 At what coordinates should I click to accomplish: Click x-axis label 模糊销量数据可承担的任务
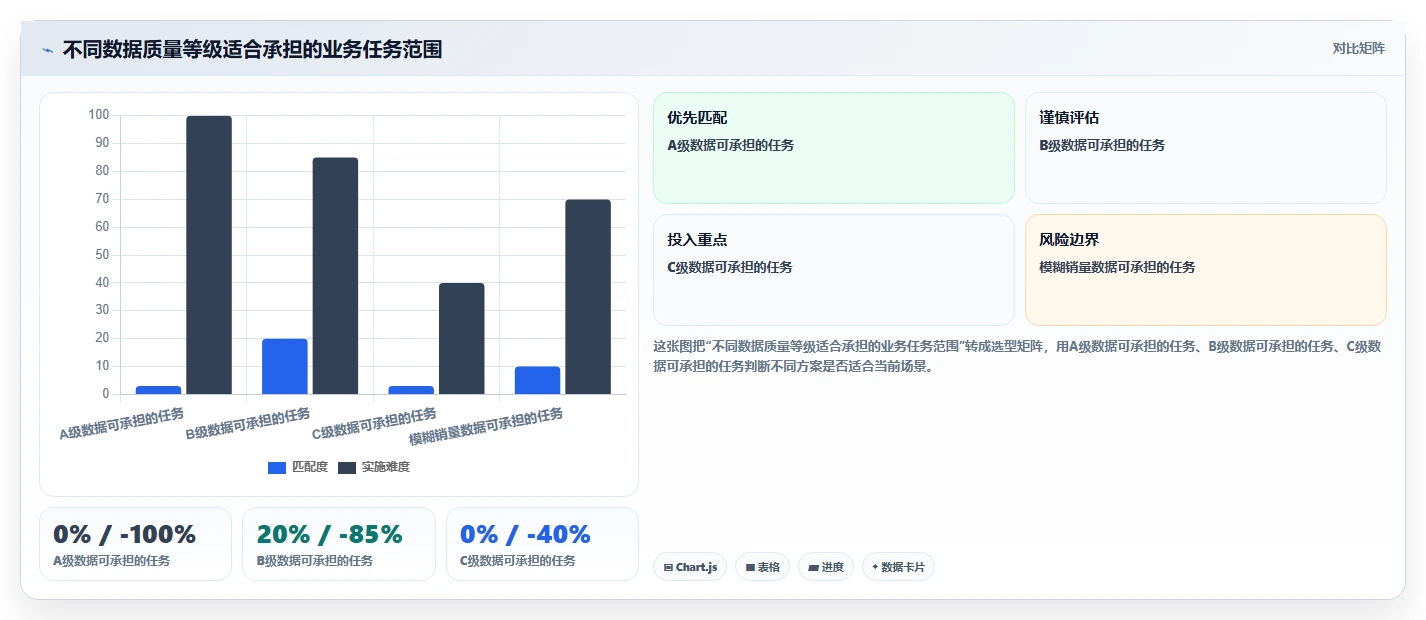486,427
